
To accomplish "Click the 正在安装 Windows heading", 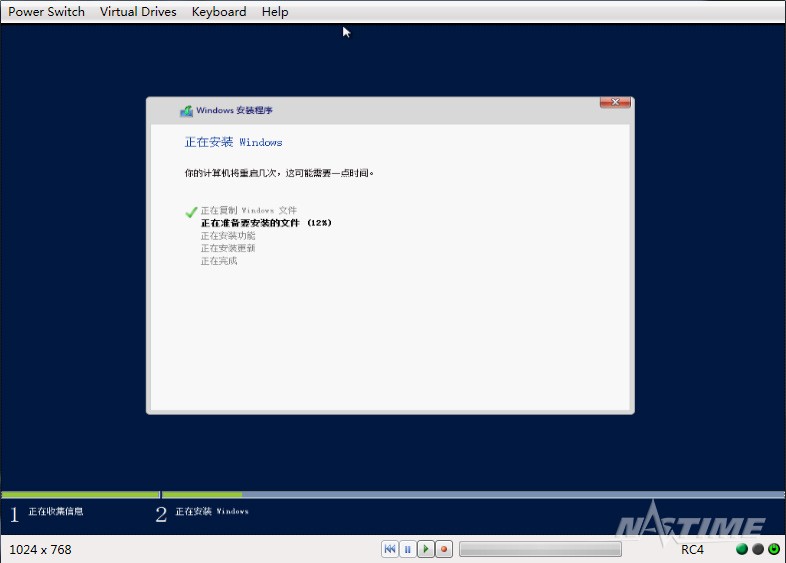I will coord(234,142).
